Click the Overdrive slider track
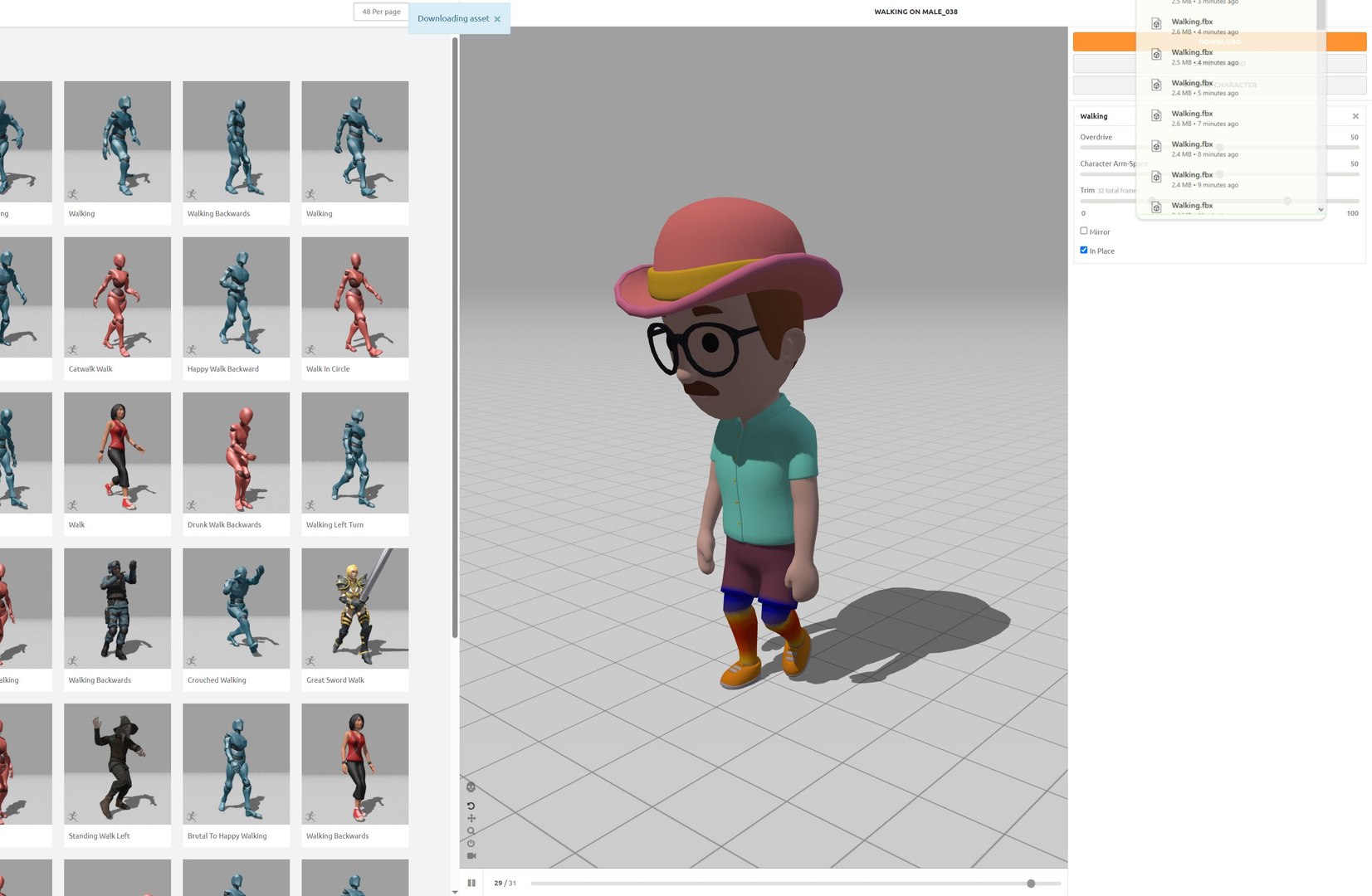1372x896 pixels. [1219, 147]
